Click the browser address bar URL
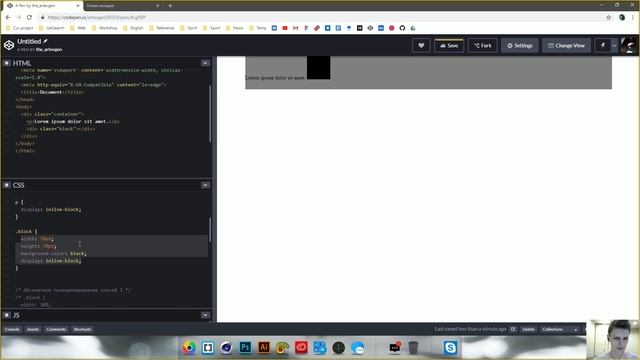640x360 pixels. (96, 17)
